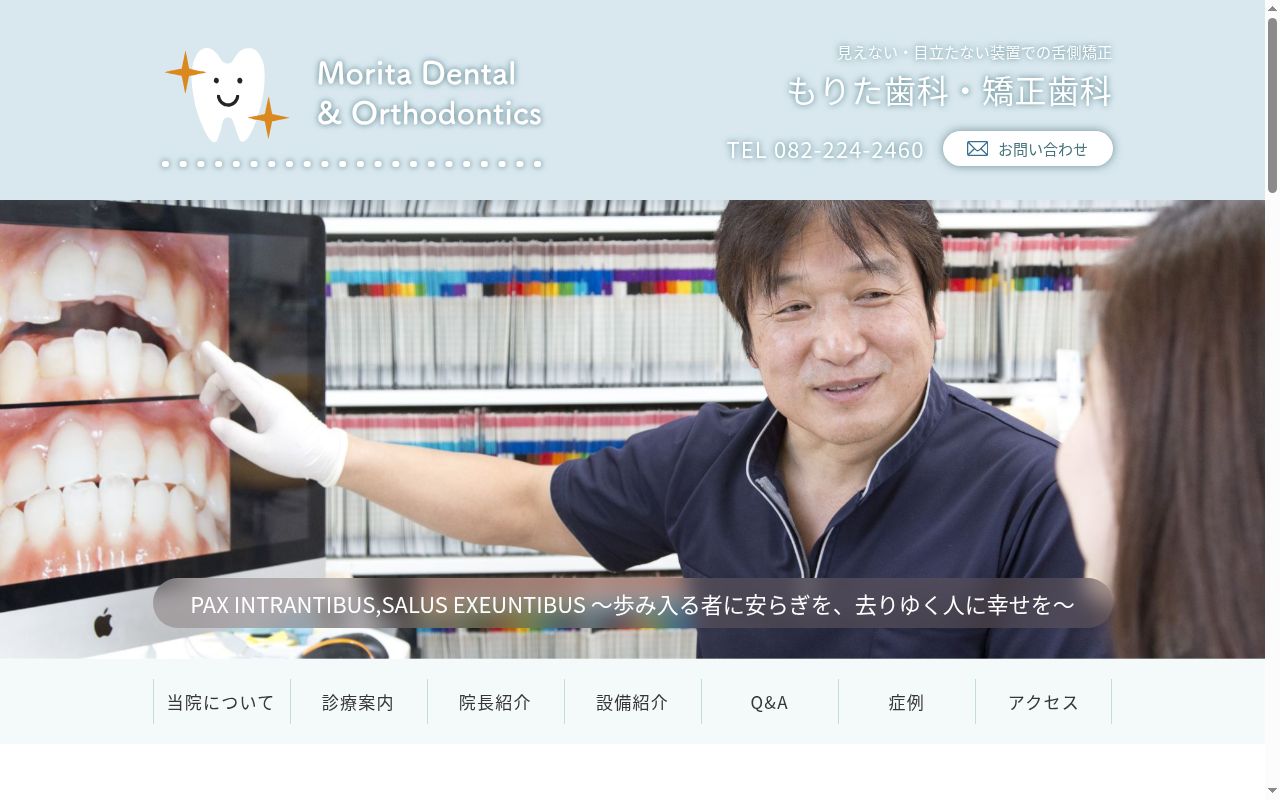1280x800 pixels.
Task: Open the お問い合わせ contact button
Action: pos(1027,149)
